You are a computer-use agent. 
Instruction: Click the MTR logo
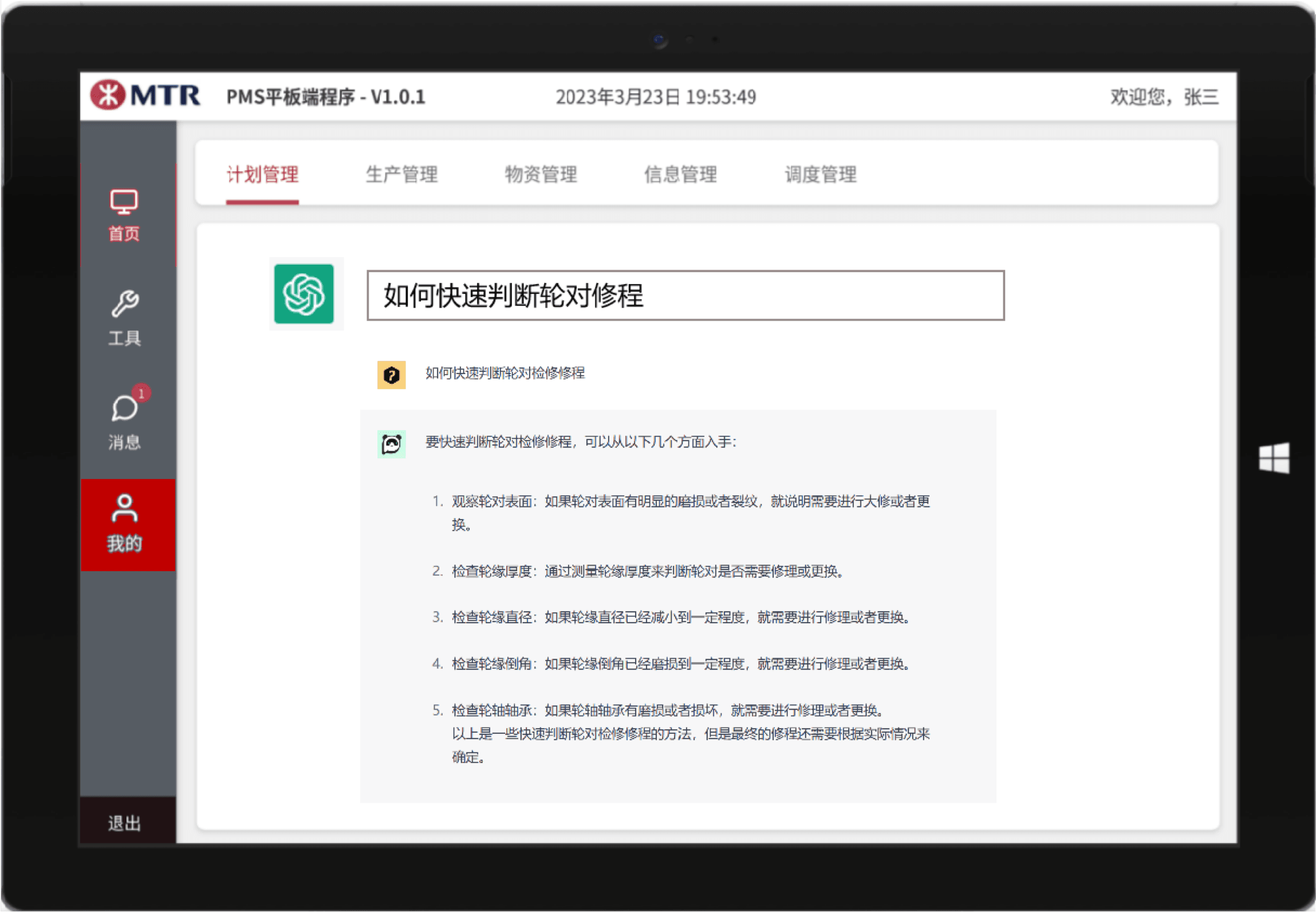145,96
